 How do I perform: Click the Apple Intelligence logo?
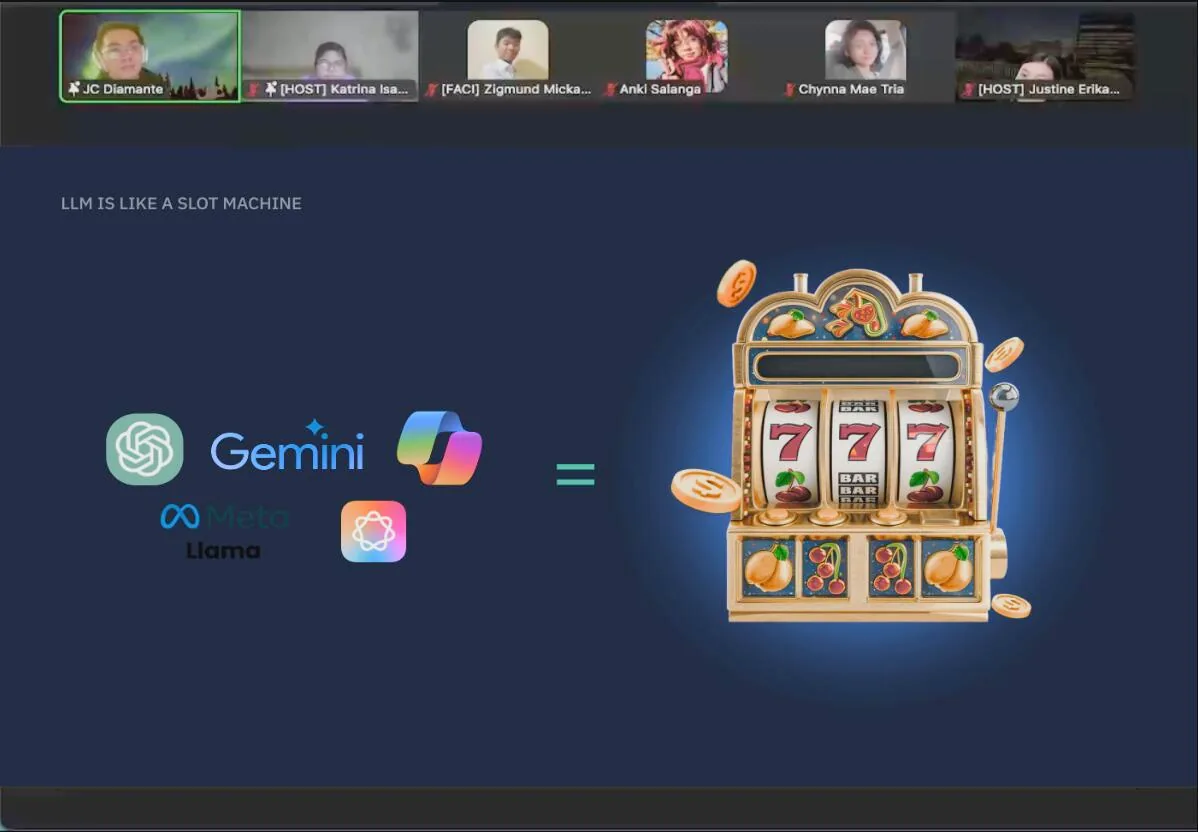click(374, 532)
